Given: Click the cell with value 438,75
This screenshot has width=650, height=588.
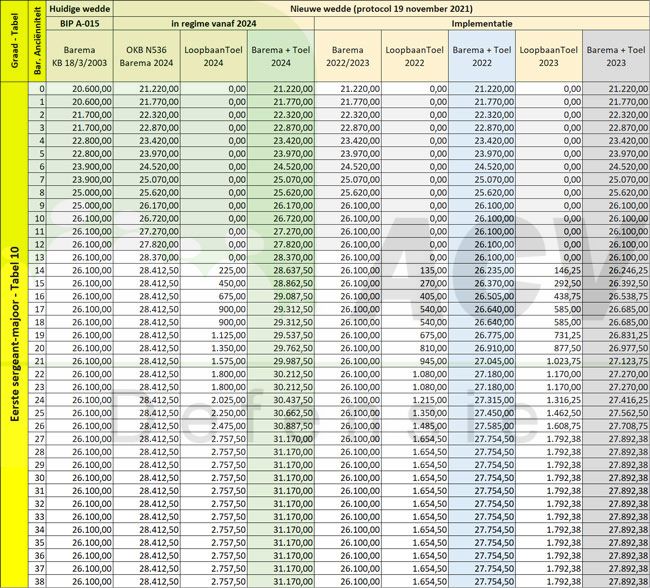Looking at the screenshot, I should 549,296.
